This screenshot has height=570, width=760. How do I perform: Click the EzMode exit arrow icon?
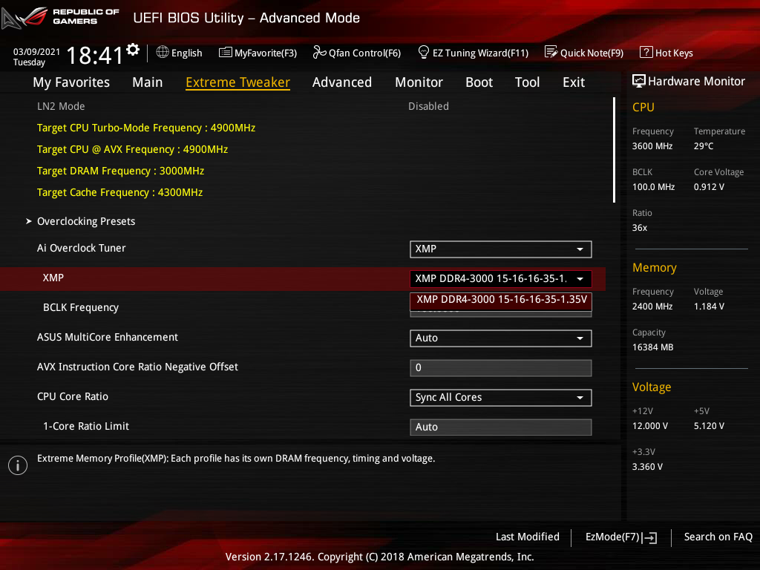click(x=650, y=538)
